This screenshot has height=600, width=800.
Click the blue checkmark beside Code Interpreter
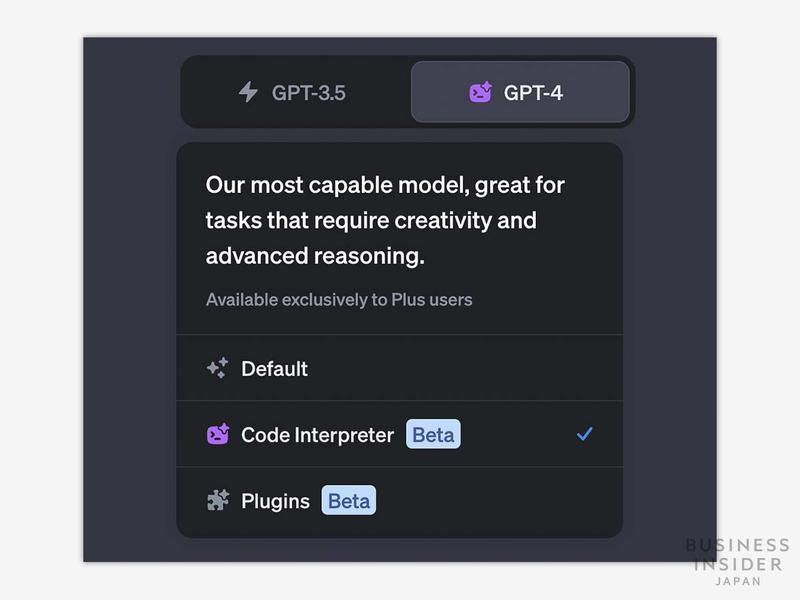pyautogui.click(x=585, y=434)
